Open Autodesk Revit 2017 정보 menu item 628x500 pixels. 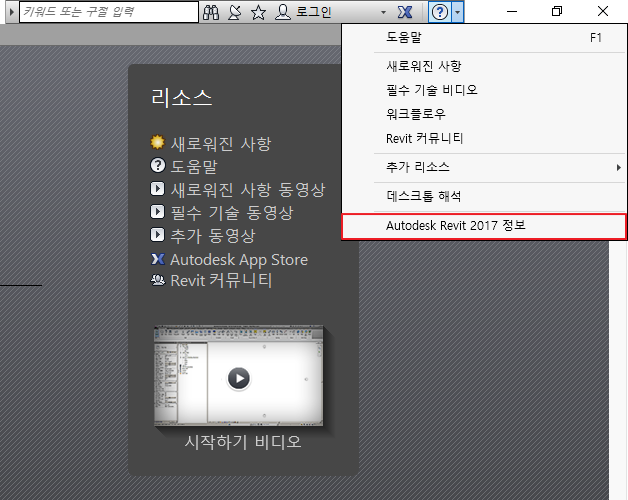[484, 226]
